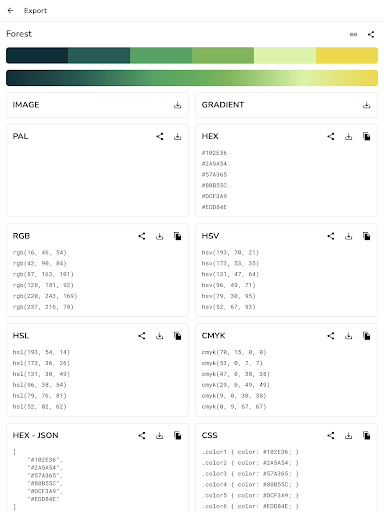Share the Forest palette from header
The width and height of the screenshot is (384, 512).
point(371,34)
